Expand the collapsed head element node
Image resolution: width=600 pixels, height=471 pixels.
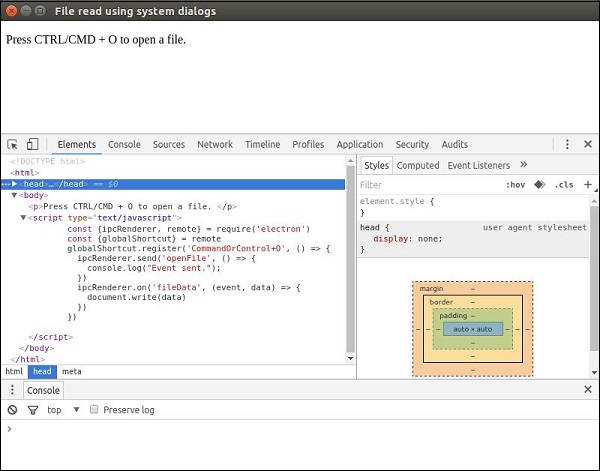tap(14, 184)
